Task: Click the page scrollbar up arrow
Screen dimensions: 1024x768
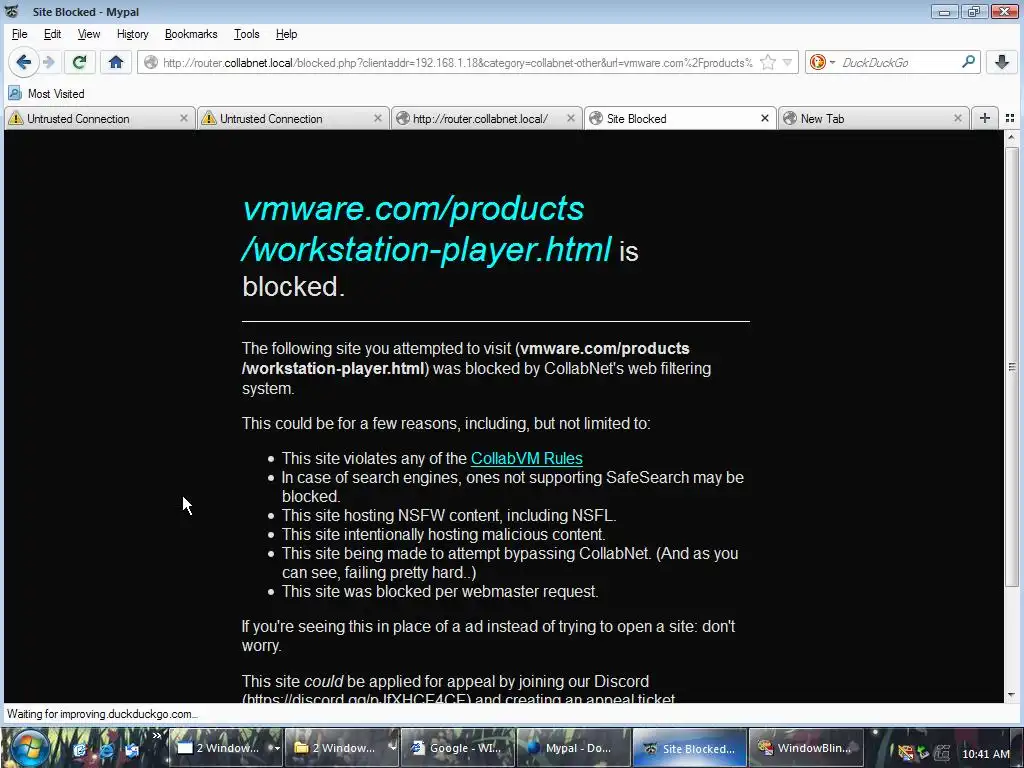Action: coord(1012,137)
